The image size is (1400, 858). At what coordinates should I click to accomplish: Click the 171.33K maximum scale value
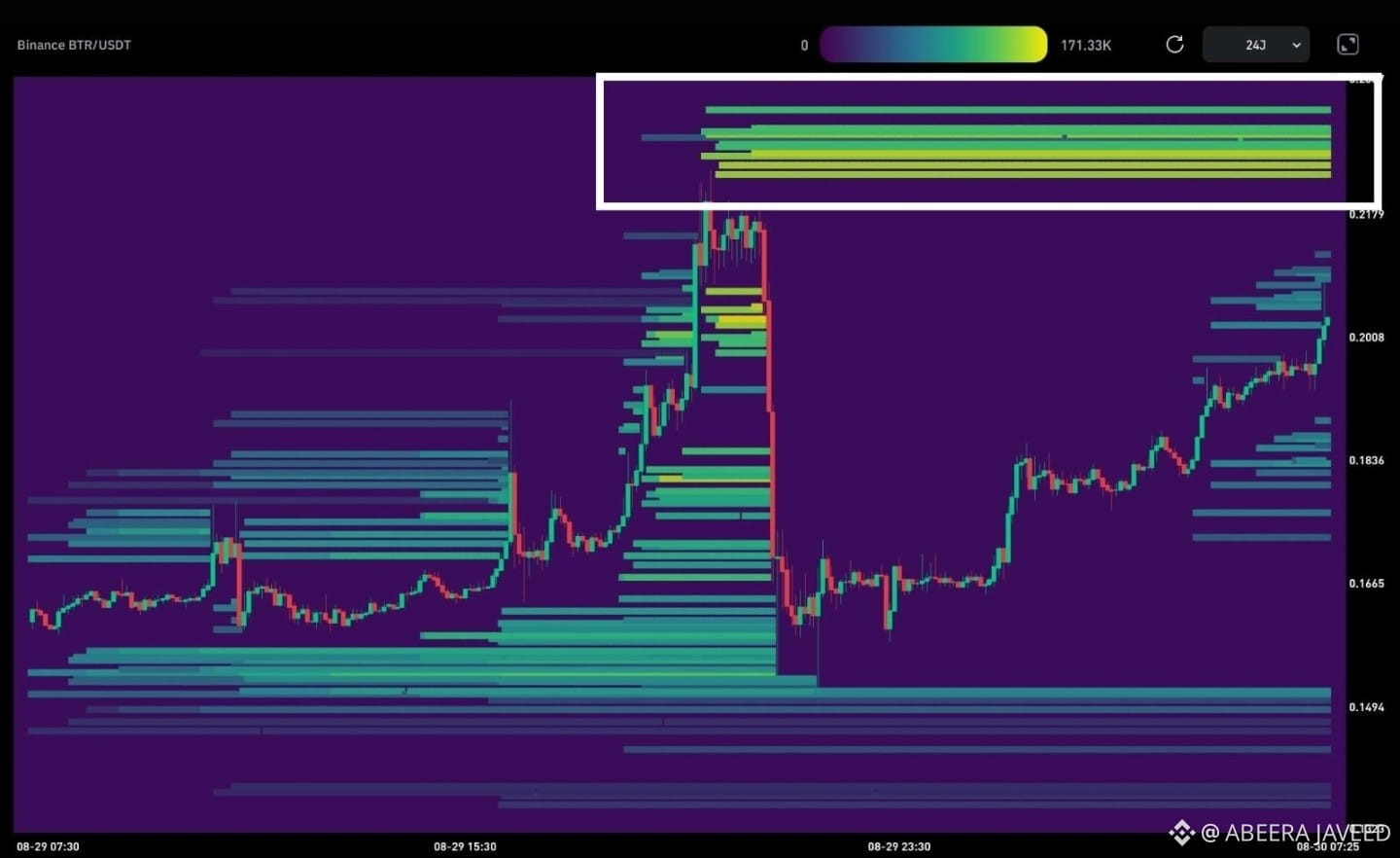[1086, 45]
